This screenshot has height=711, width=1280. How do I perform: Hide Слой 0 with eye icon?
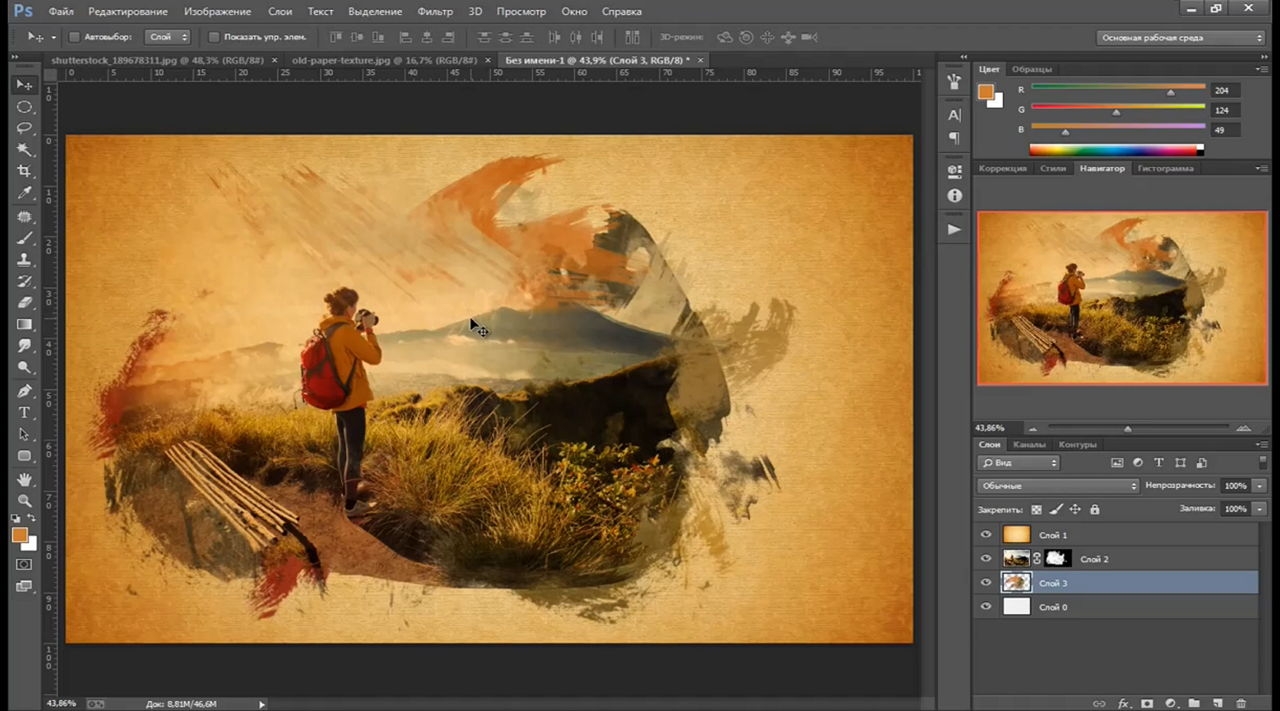click(987, 607)
